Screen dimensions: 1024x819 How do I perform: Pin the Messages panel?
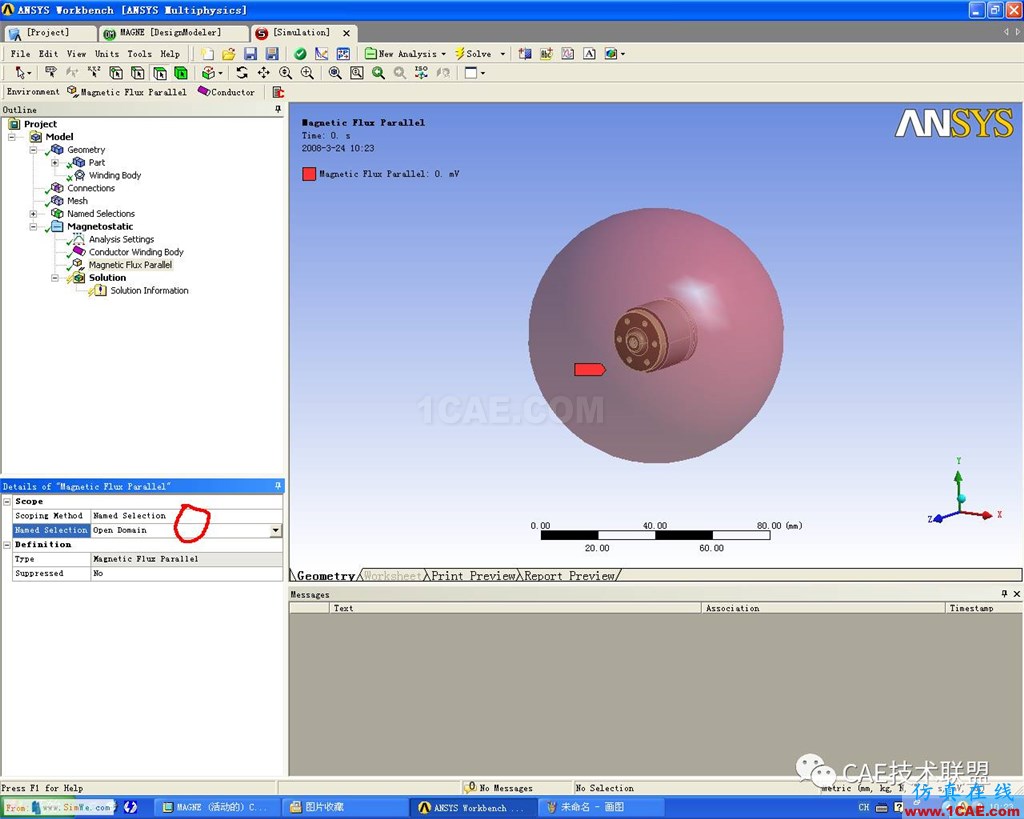coord(1004,594)
